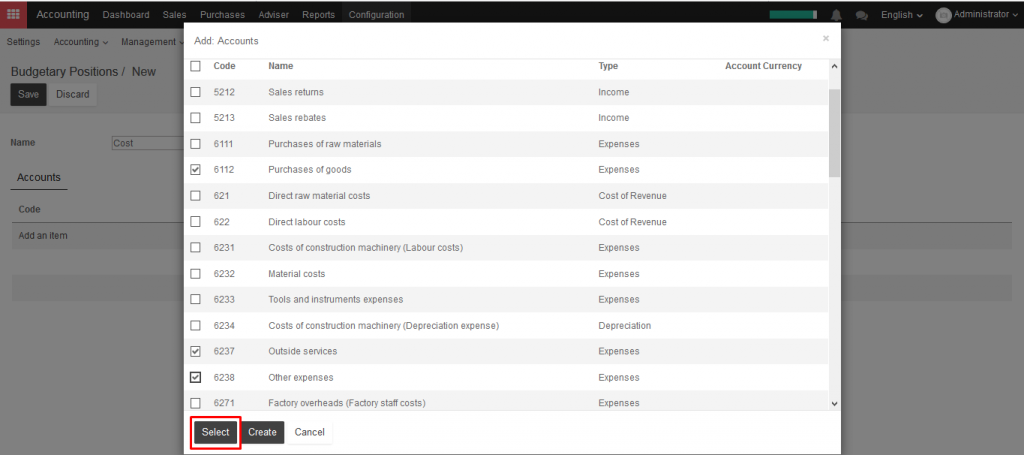Click the scrollbar down arrow
This screenshot has width=1024, height=455.
click(x=834, y=404)
